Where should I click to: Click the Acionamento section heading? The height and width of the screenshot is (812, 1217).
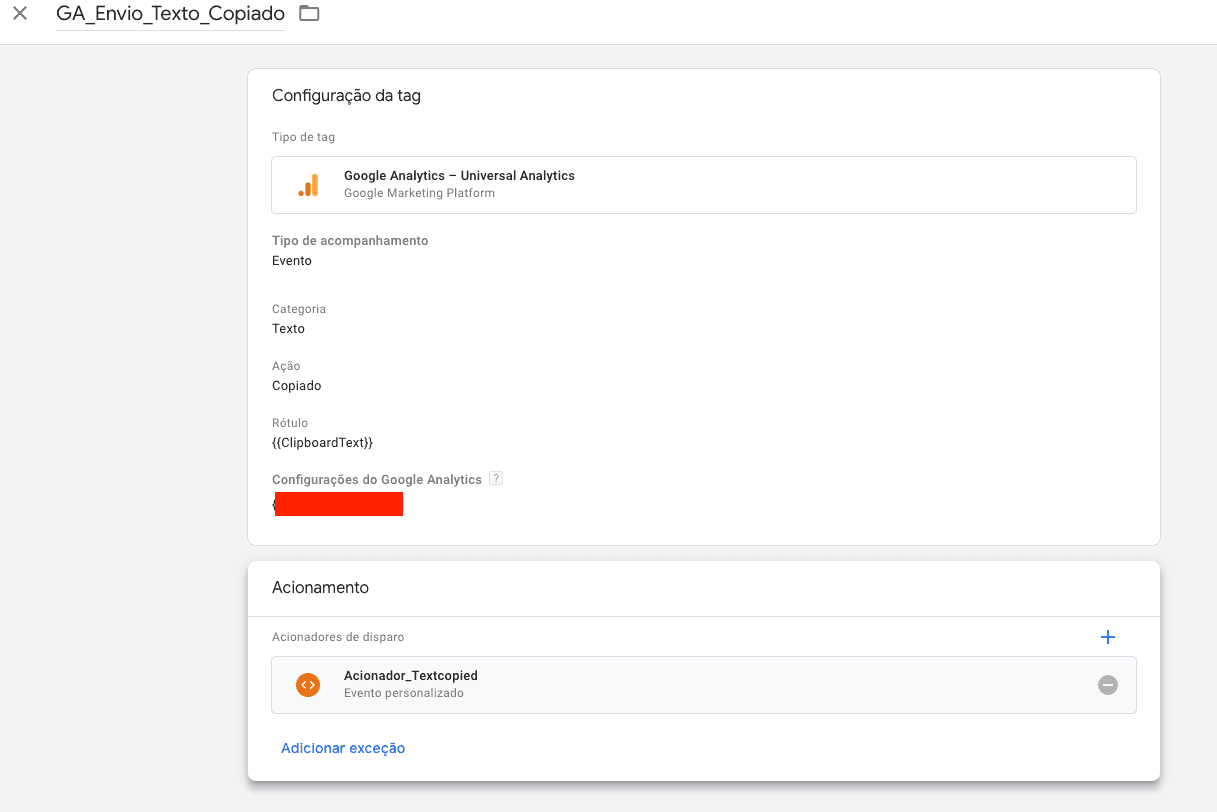320,587
